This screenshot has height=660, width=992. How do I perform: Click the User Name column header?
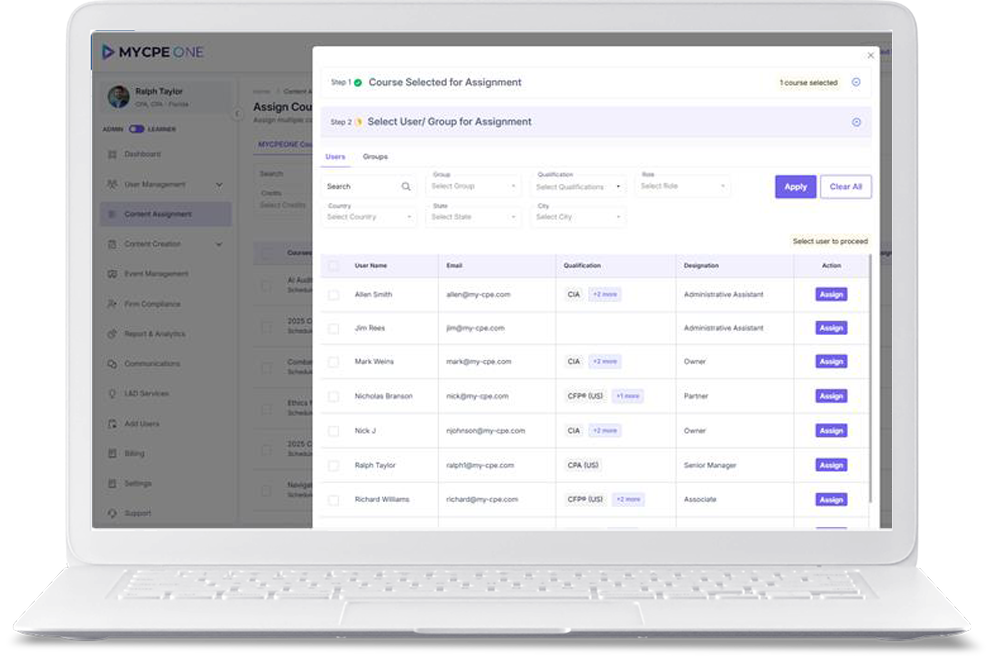tap(371, 266)
